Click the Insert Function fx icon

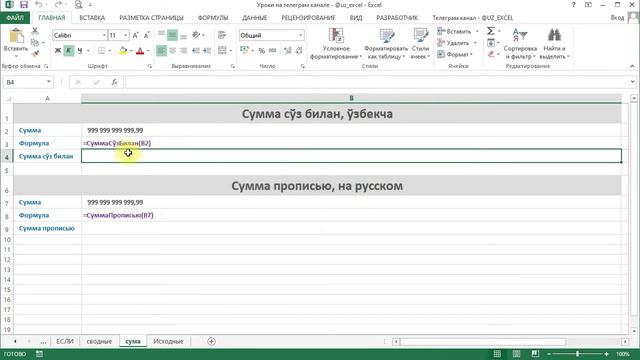click(x=115, y=82)
